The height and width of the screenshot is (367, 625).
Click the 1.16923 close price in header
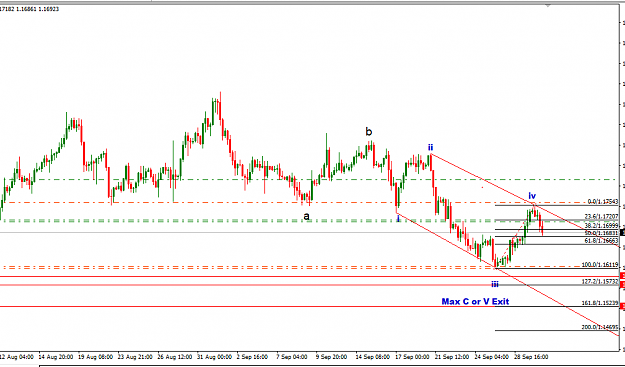(48, 9)
